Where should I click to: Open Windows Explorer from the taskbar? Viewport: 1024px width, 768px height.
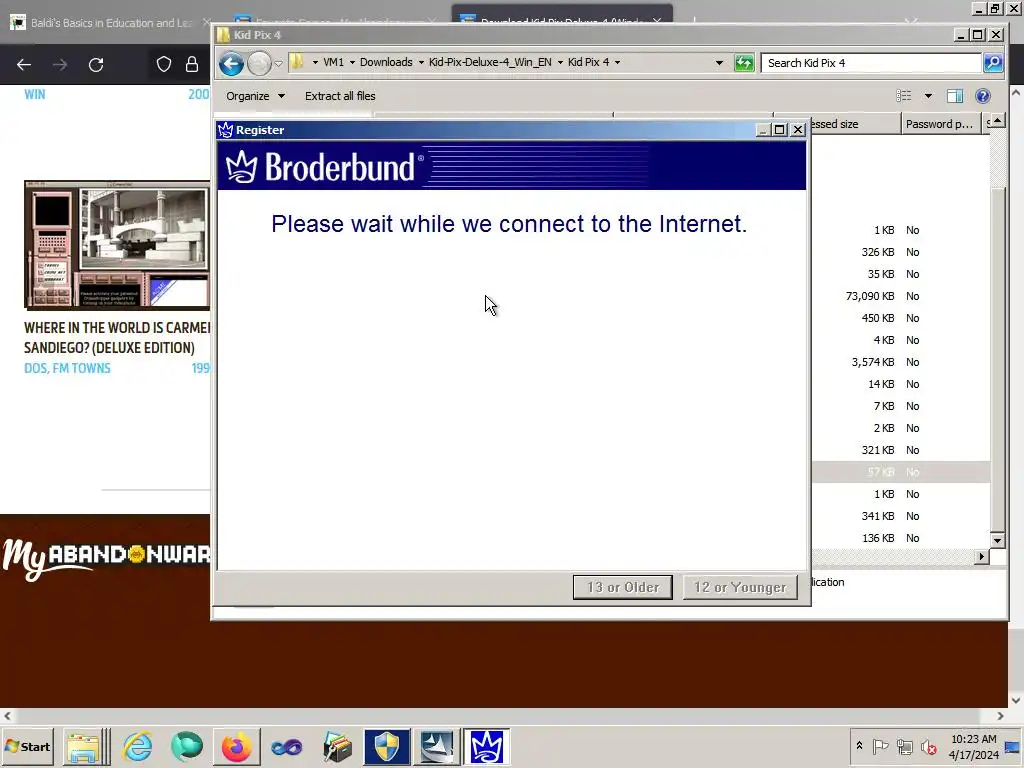click(x=86, y=746)
